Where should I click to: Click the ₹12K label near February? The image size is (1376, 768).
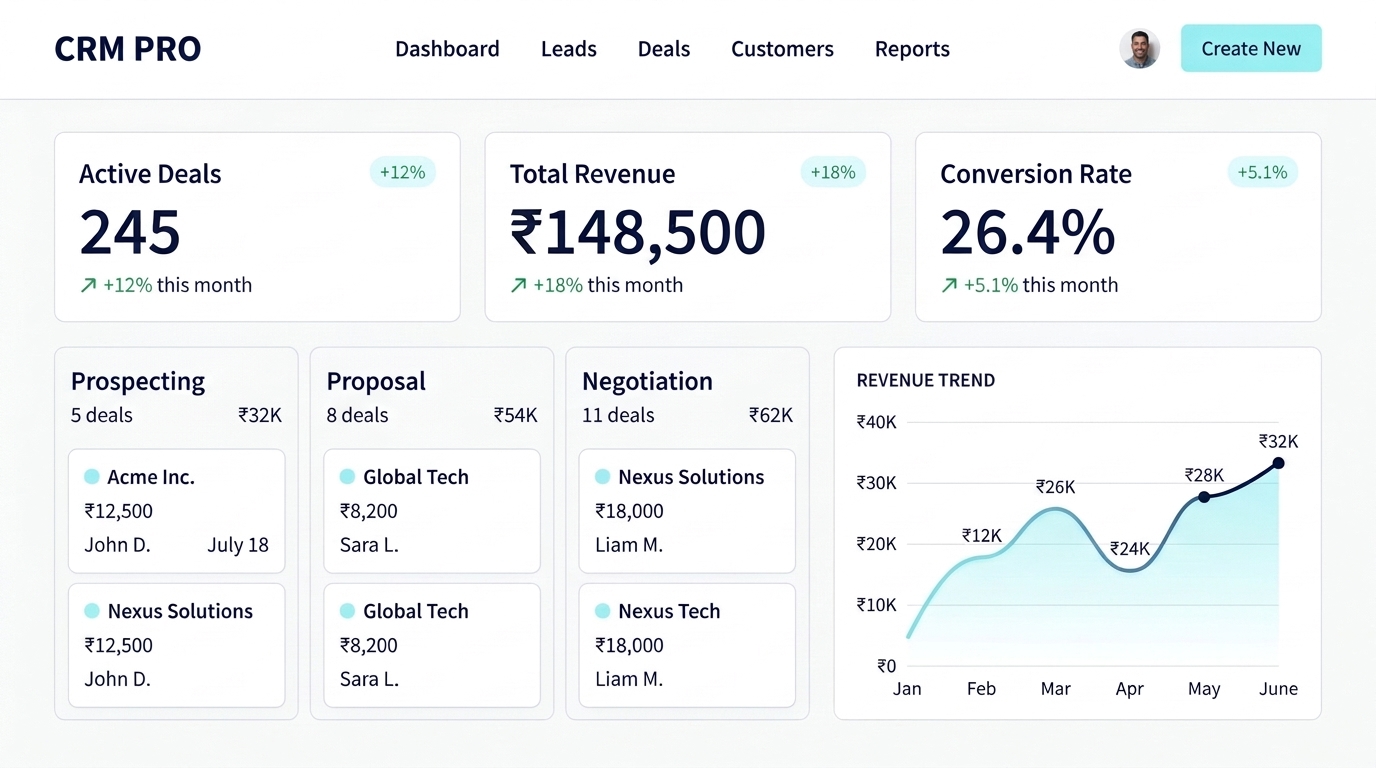click(982, 536)
